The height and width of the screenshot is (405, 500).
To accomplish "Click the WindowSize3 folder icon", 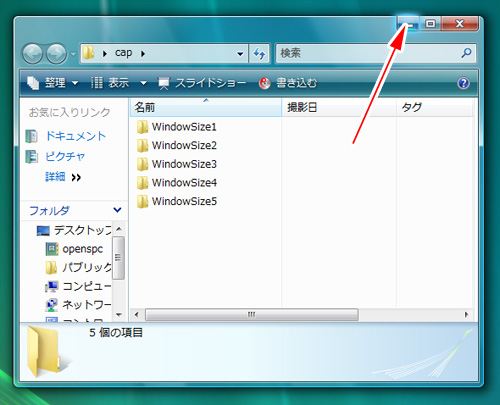I will pyautogui.click(x=142, y=164).
